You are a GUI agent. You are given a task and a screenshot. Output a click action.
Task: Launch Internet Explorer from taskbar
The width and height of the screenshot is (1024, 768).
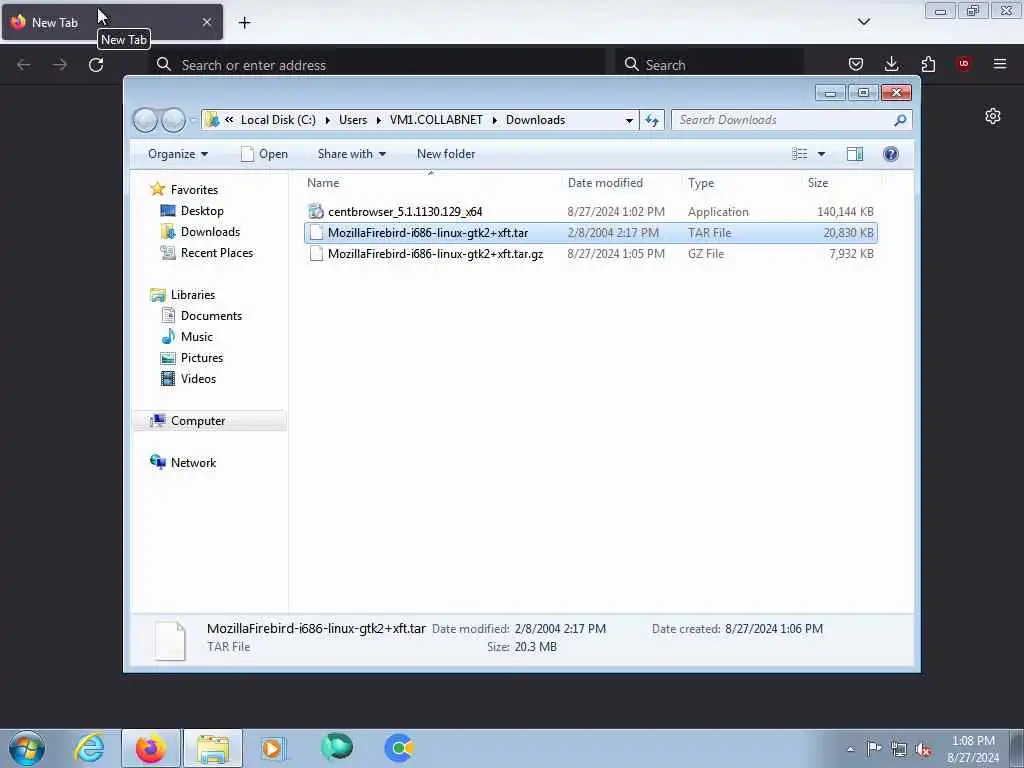coord(89,748)
